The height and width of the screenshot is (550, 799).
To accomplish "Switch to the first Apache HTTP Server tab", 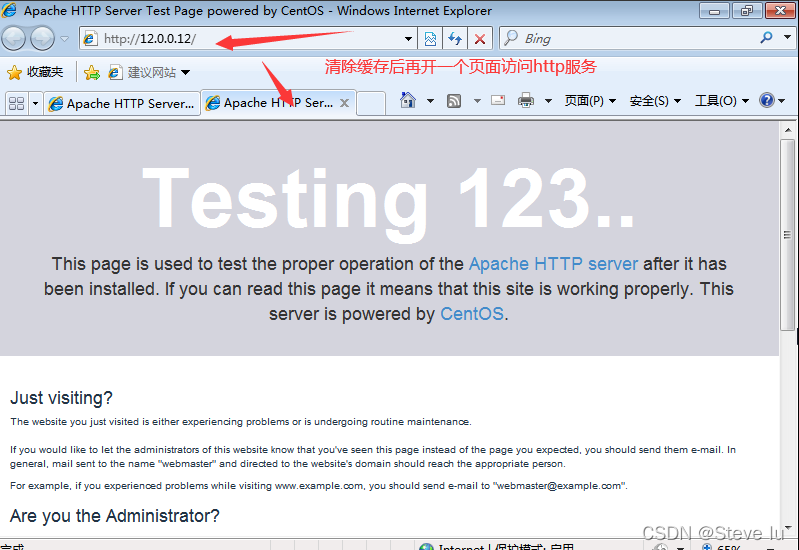I will (121, 103).
